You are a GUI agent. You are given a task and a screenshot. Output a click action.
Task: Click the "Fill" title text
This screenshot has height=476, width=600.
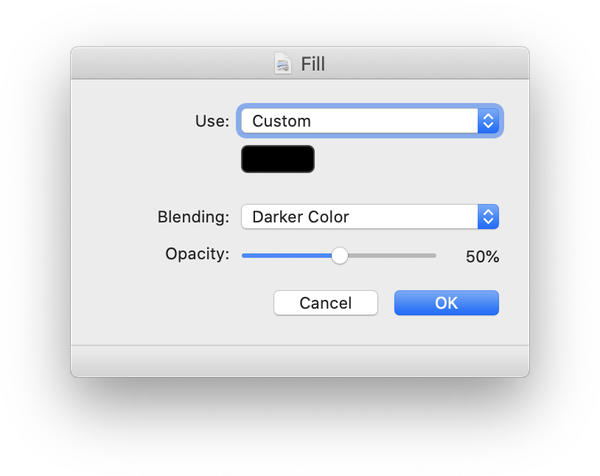click(x=313, y=65)
